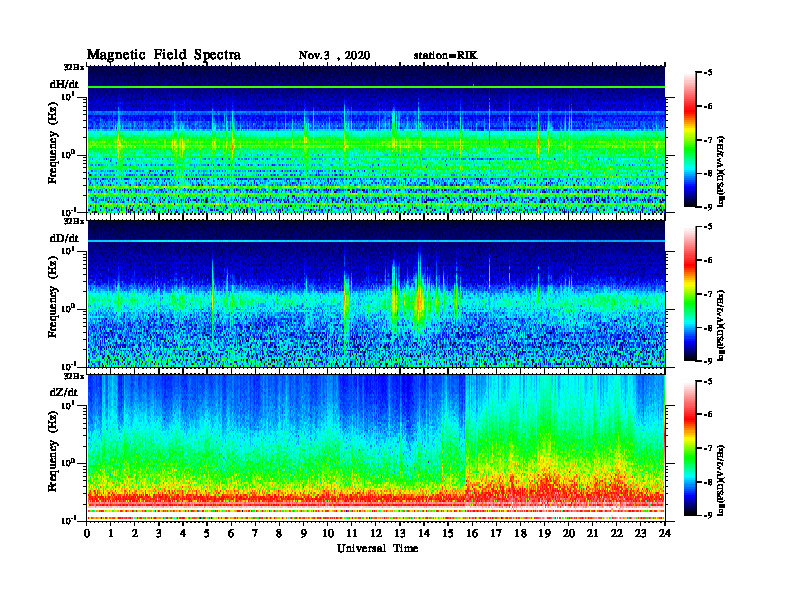Click the -9 tick on dH/dt color bar
Screen dimensions: 792x612
click(708, 207)
